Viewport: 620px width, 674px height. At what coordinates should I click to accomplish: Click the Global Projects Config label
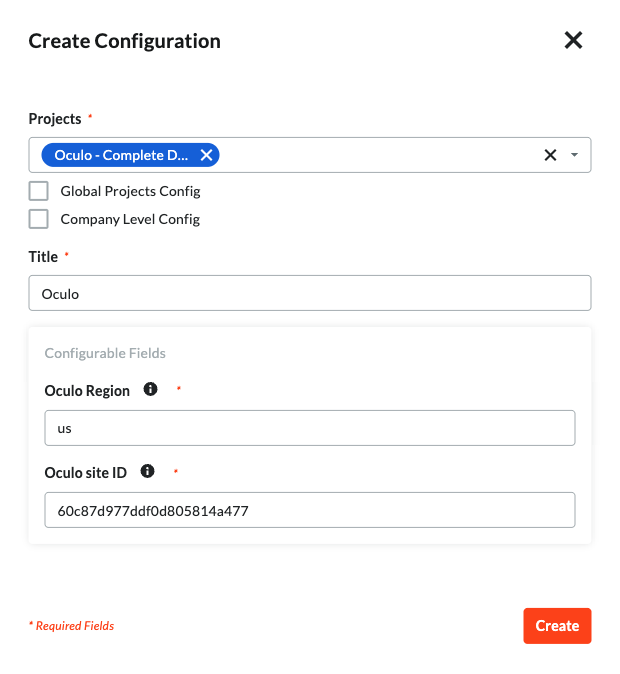(x=130, y=191)
